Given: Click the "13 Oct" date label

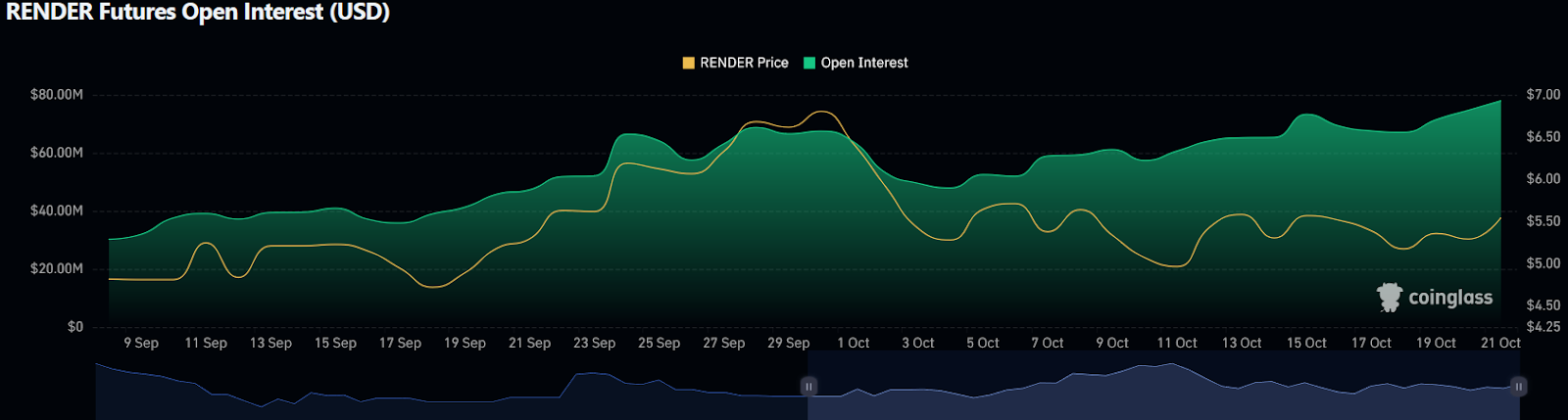Looking at the screenshot, I should (1242, 343).
